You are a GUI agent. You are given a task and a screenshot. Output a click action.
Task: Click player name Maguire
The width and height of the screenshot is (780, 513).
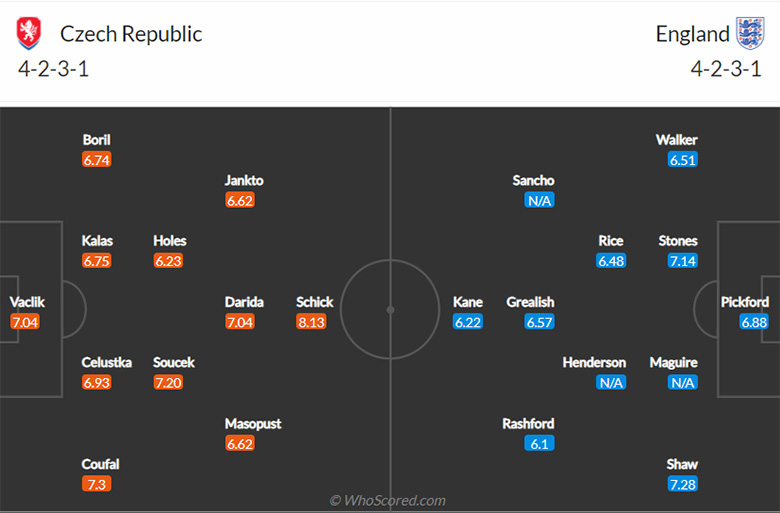point(674,363)
